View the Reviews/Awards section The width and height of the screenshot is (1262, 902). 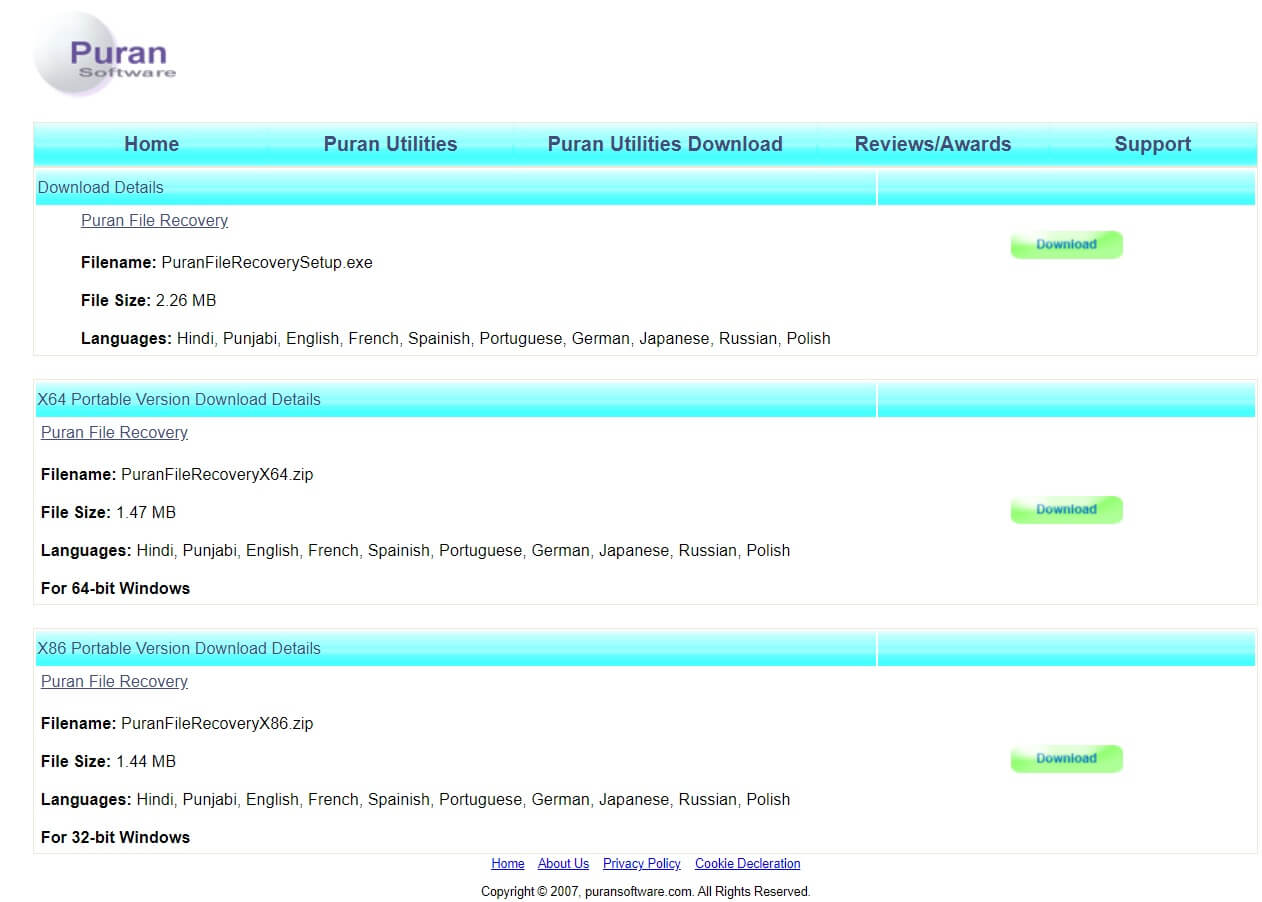pos(933,144)
